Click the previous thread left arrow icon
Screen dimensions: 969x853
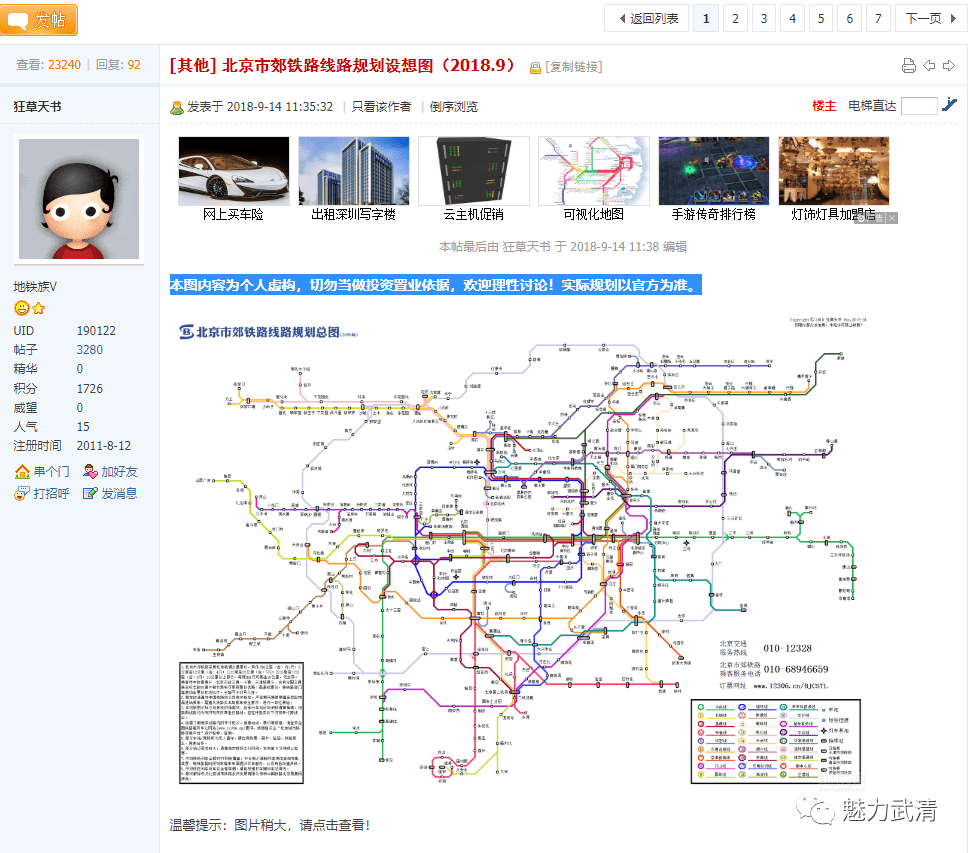pyautogui.click(x=929, y=66)
